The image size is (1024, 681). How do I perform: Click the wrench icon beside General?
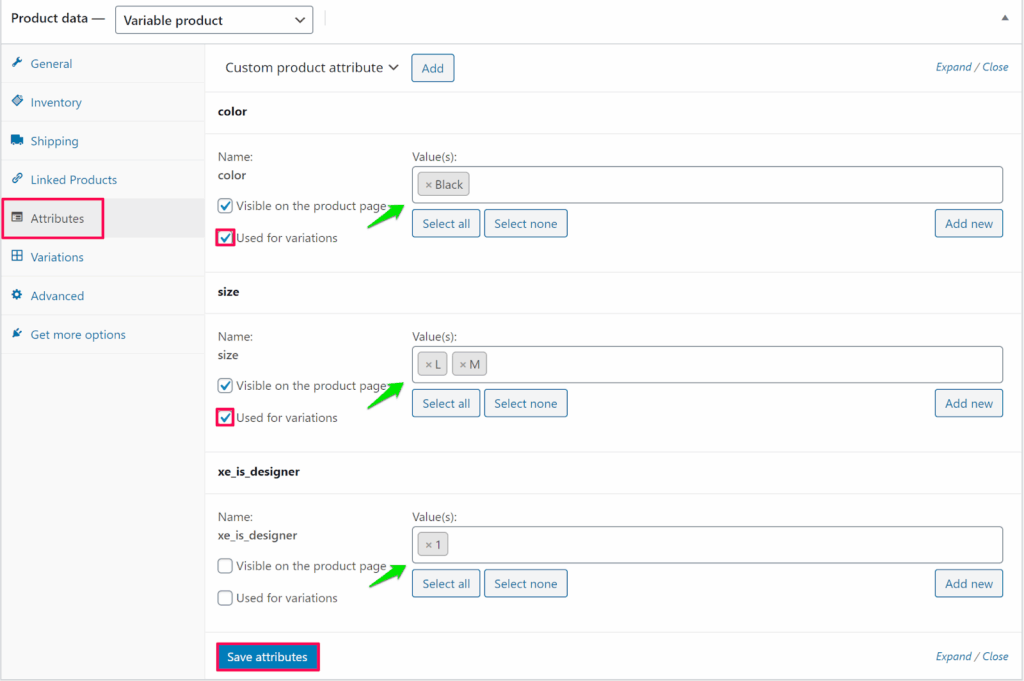(x=17, y=63)
